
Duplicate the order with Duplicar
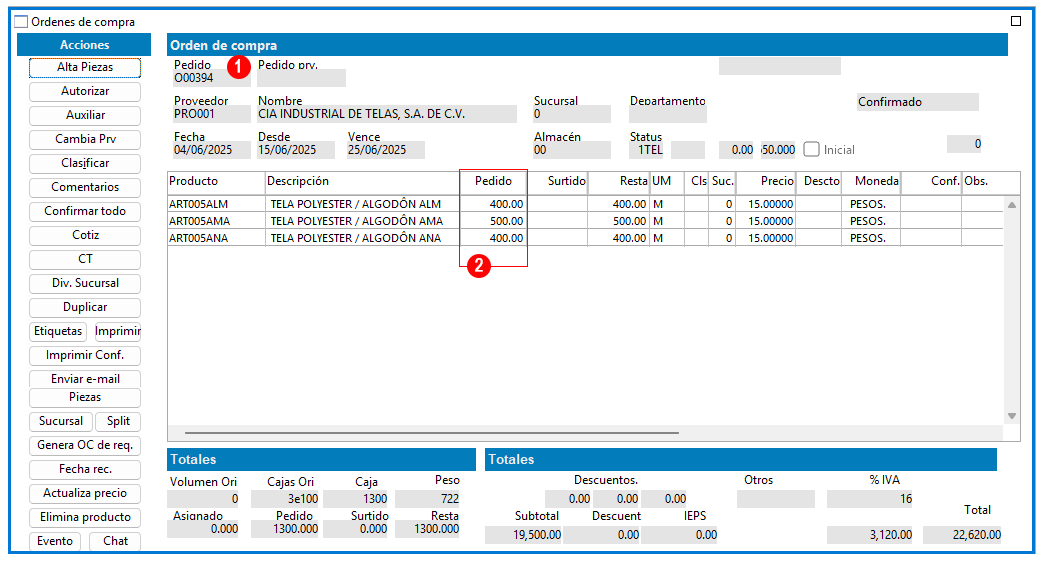click(84, 307)
